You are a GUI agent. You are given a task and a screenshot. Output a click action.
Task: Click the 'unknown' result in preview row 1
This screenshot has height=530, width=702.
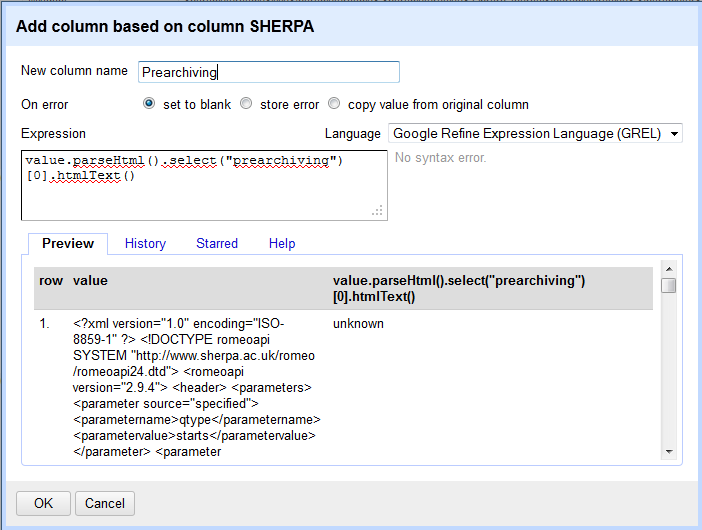(358, 324)
